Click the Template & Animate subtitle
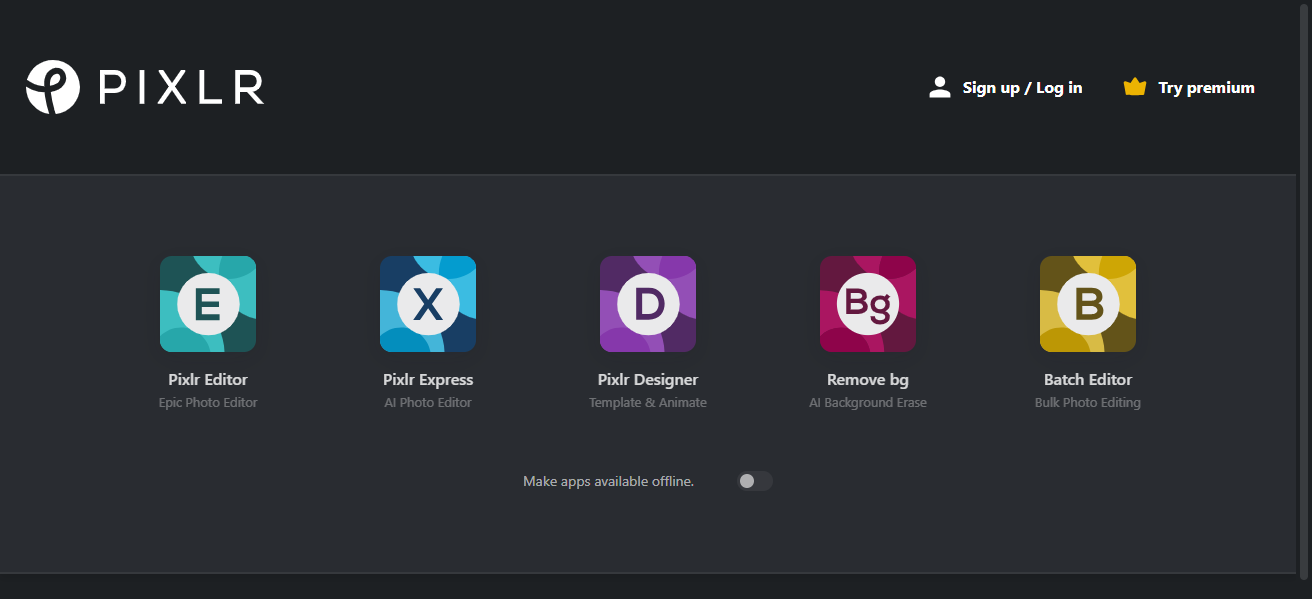Viewport: 1312px width, 599px height. [648, 403]
